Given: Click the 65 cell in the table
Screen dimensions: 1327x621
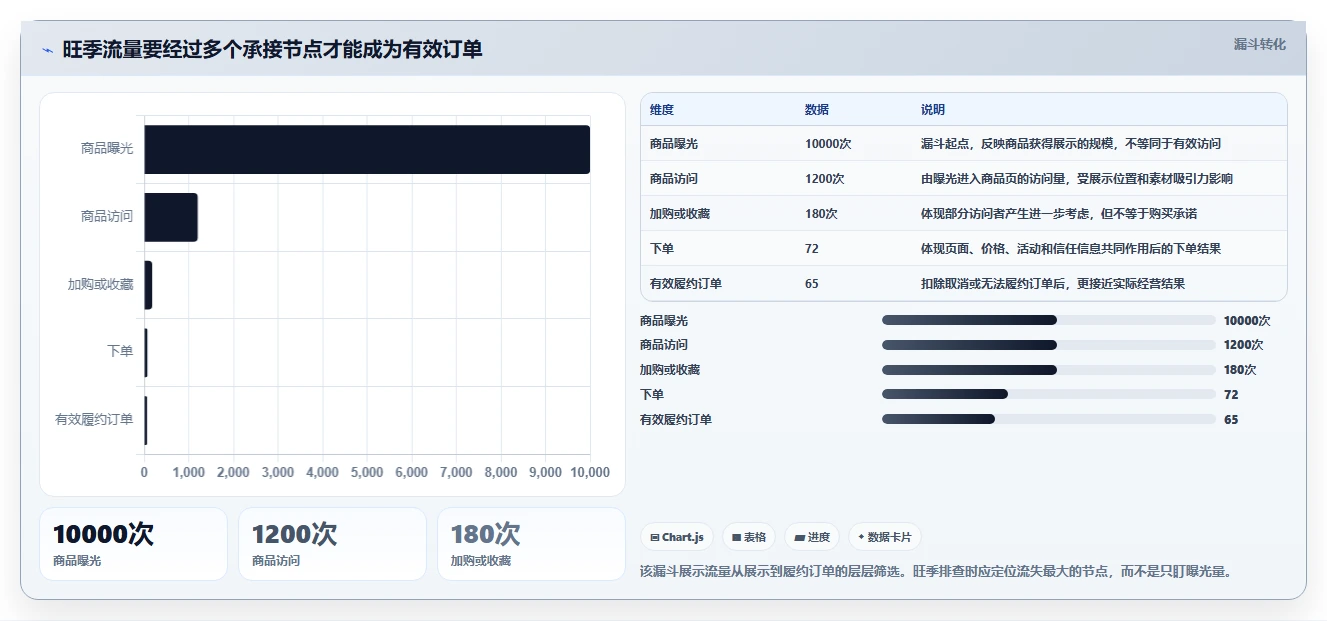Looking at the screenshot, I should coord(812,284).
